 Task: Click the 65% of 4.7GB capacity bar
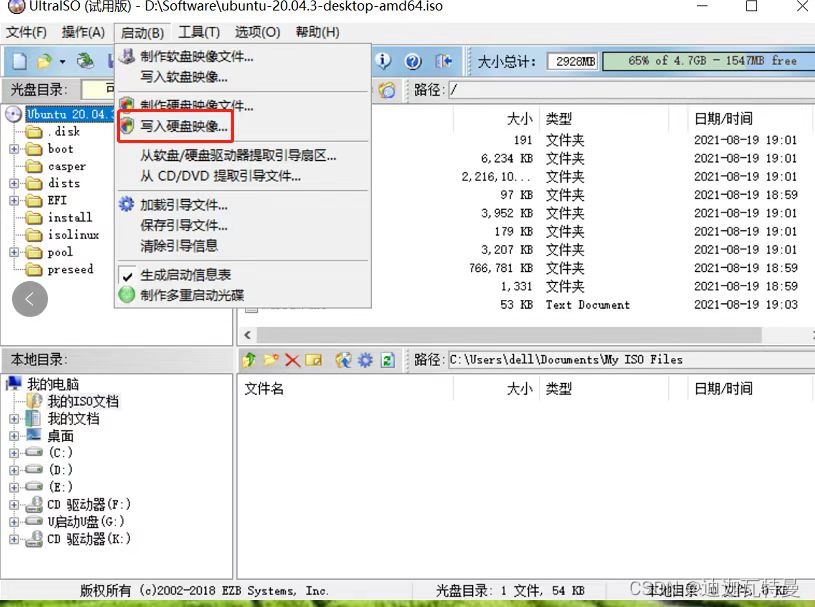click(709, 61)
